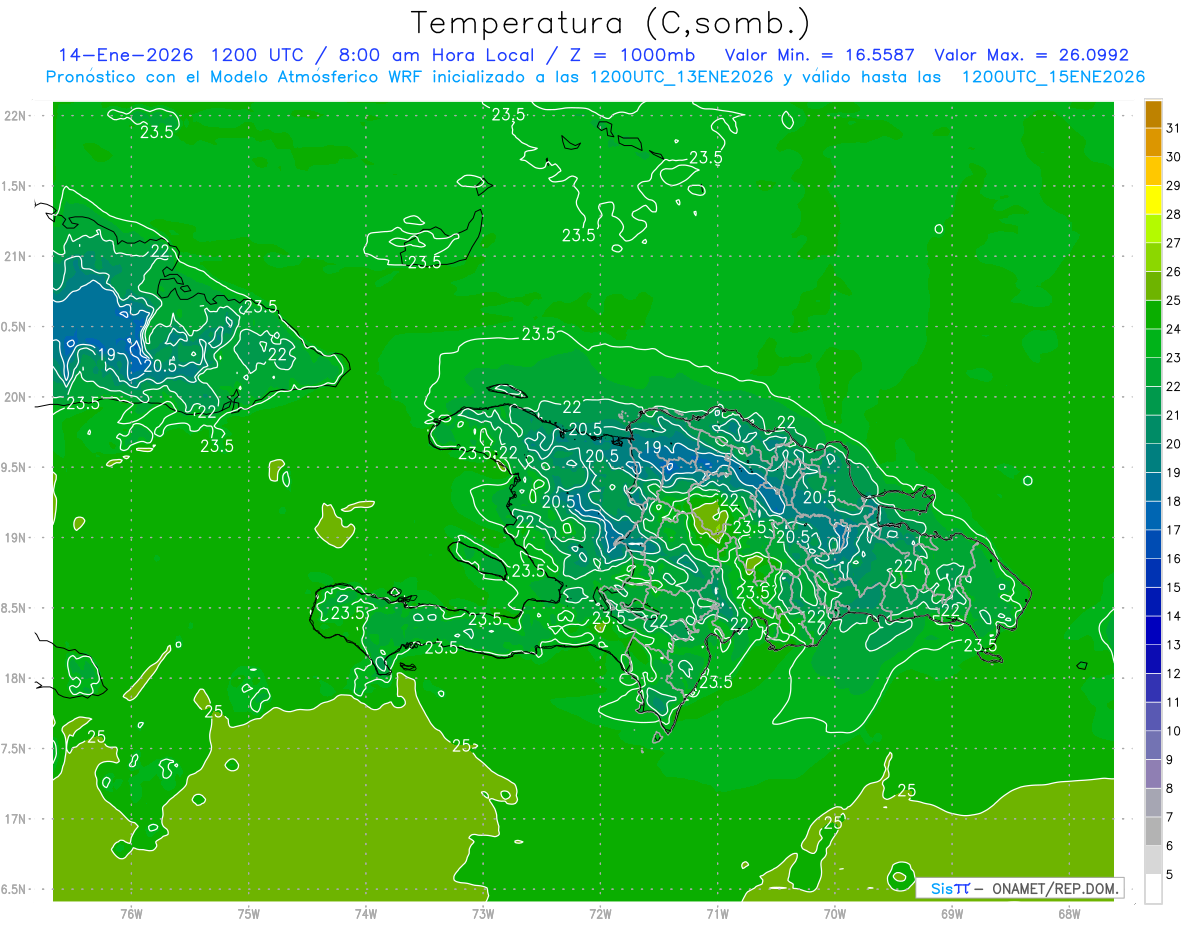The height and width of the screenshot is (927, 1200).
Task: Click legend swatch between 24 and 25
Action: pyautogui.click(x=1153, y=314)
